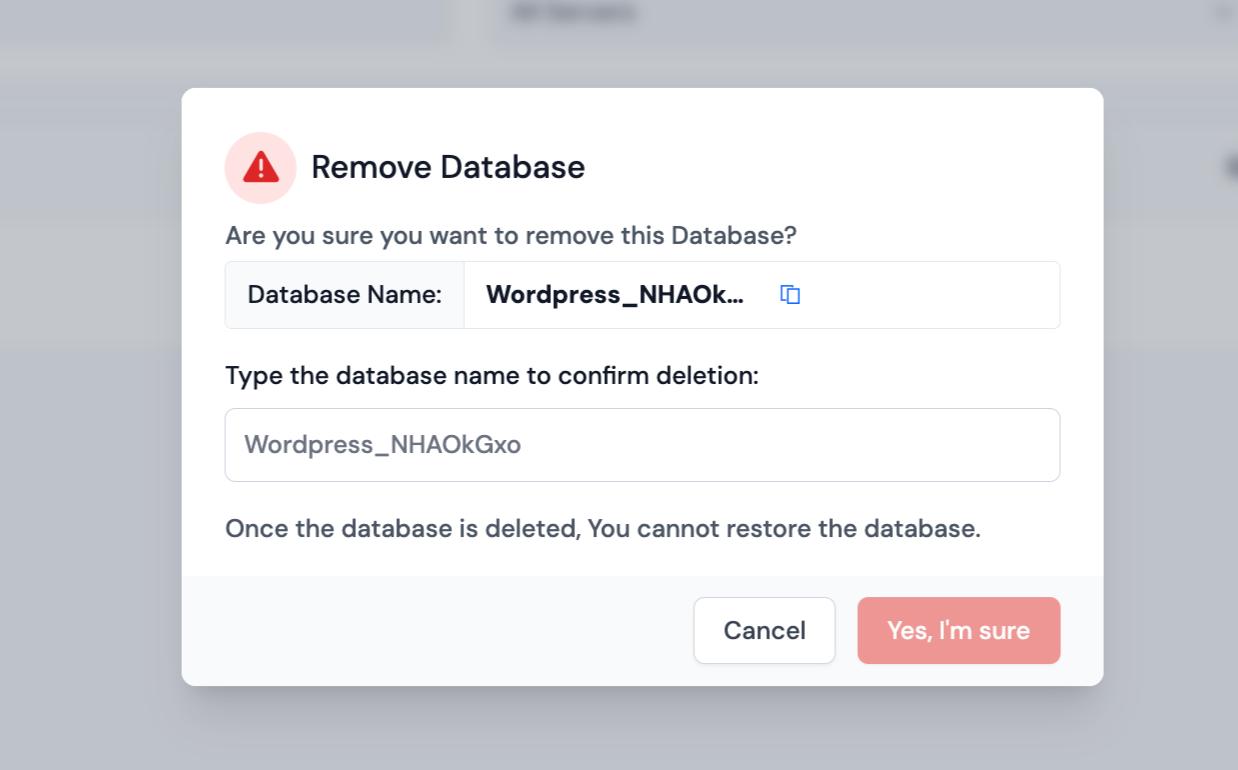Viewport: 1238px width, 770px height.
Task: Select the bold database name Wordpress_NHAOk…
Action: coord(615,294)
